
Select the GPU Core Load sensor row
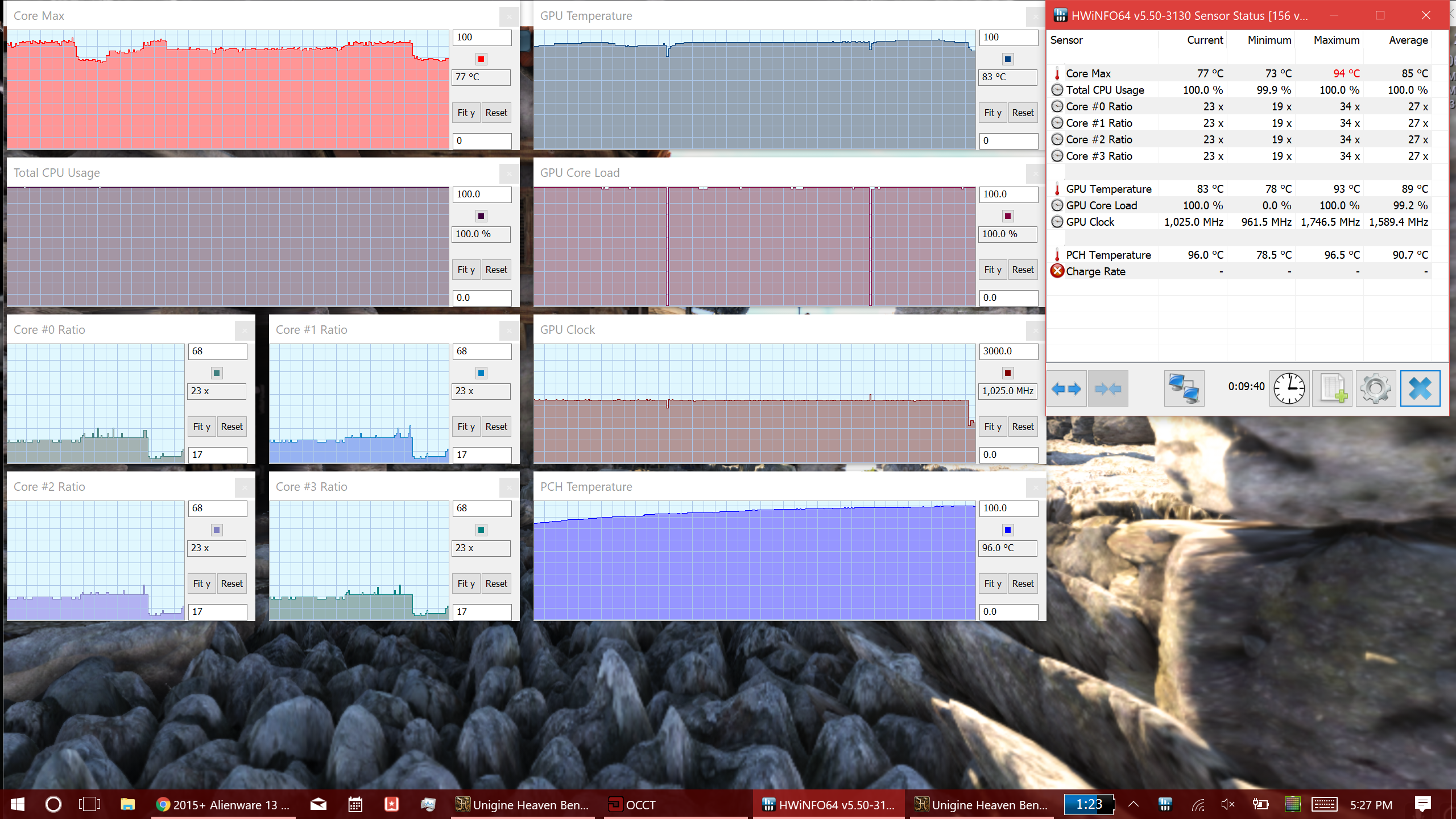pyautogui.click(x=1240, y=205)
